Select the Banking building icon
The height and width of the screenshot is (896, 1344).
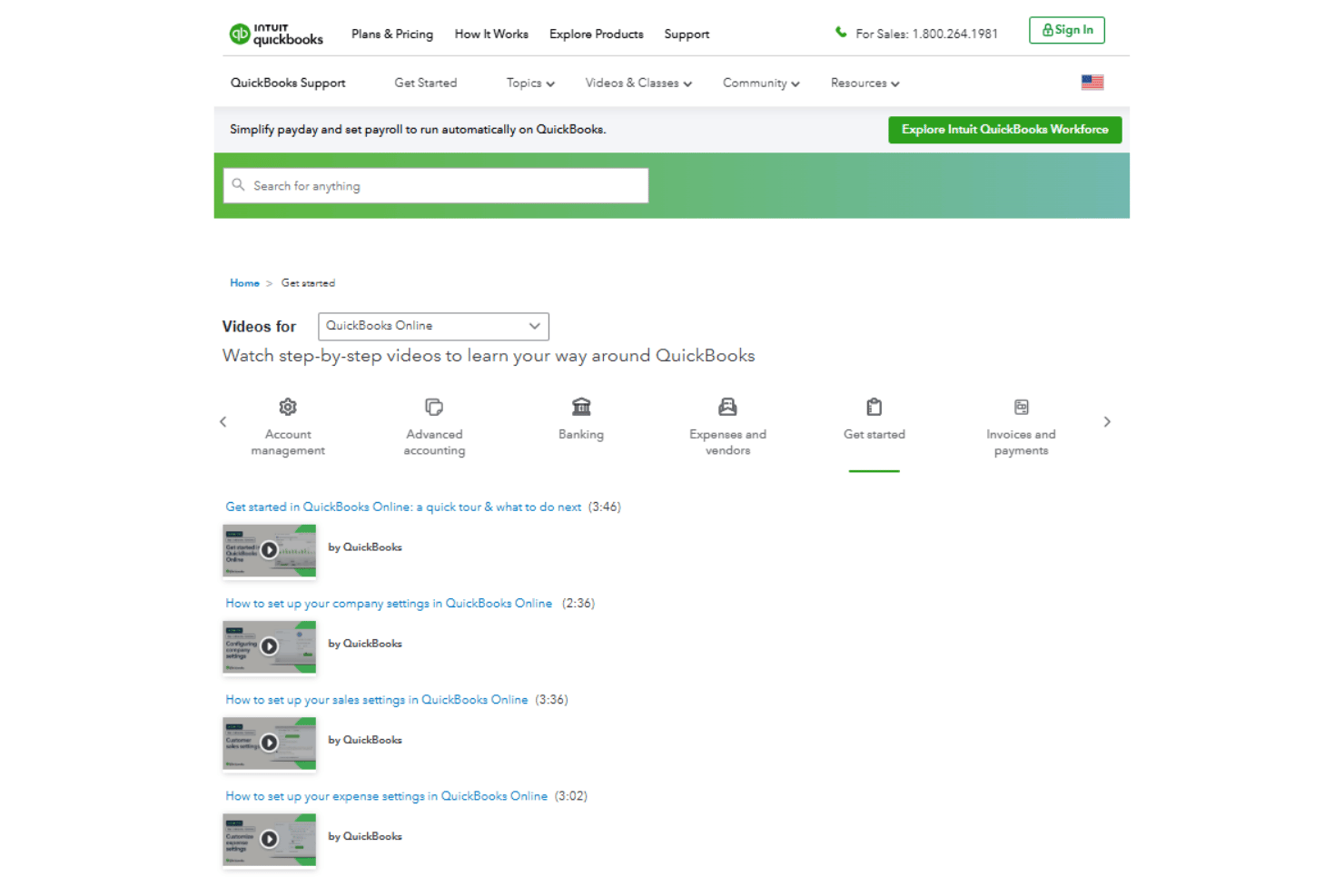[x=581, y=406]
